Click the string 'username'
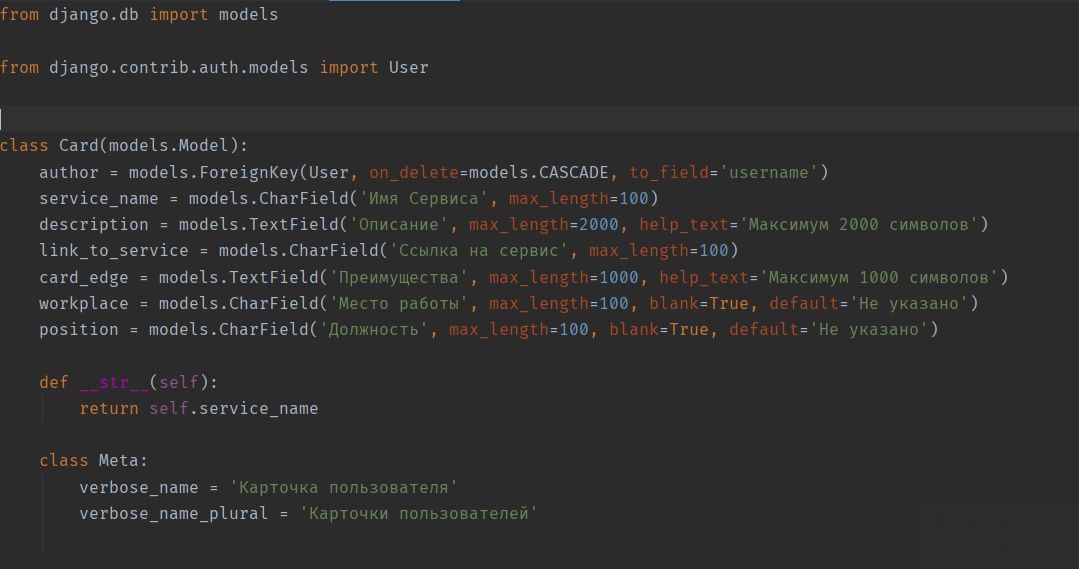Screen dimensions: 1079x569 click(x=769, y=173)
